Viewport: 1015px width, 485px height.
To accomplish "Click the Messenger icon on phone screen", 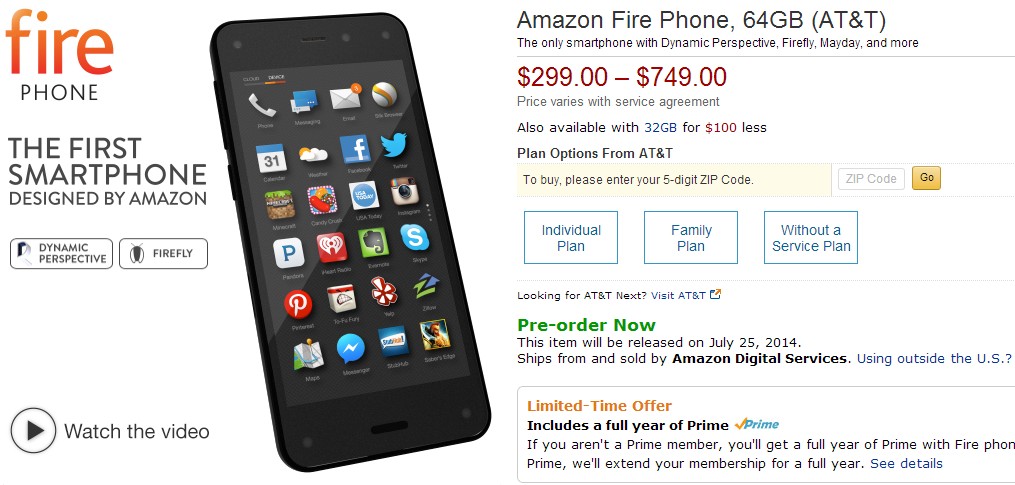I will click(x=351, y=350).
